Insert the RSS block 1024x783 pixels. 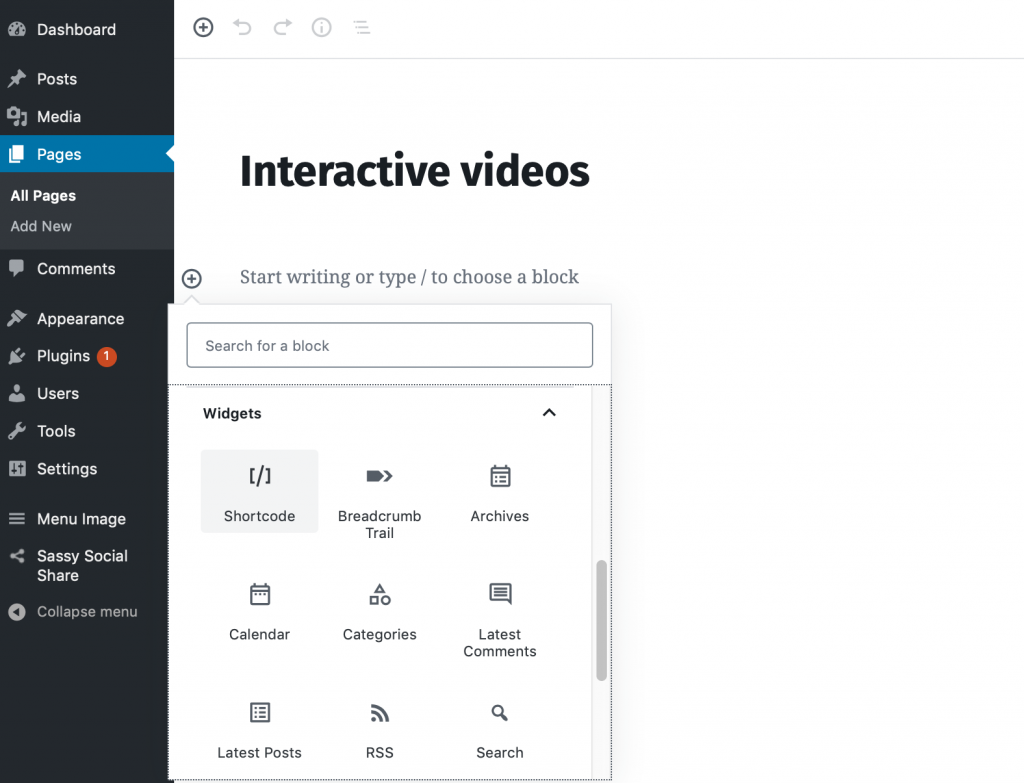[379, 729]
